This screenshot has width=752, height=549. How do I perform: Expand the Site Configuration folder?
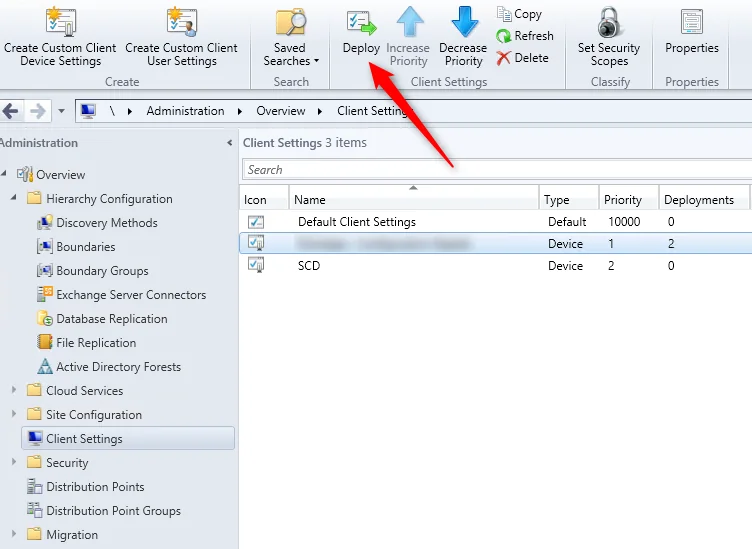(14, 414)
